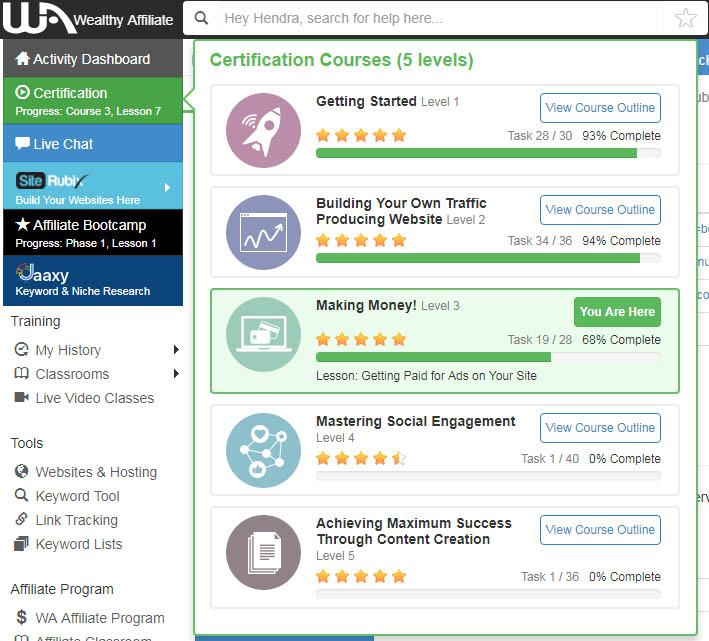The height and width of the screenshot is (641, 709).
Task: Click the Wealthy Affiliate logo
Action: tap(88, 18)
